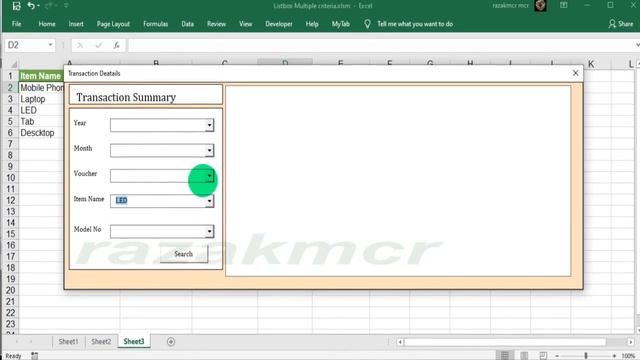Click inside the Month text field
Screen dimensions: 640x360
[x=158, y=150]
